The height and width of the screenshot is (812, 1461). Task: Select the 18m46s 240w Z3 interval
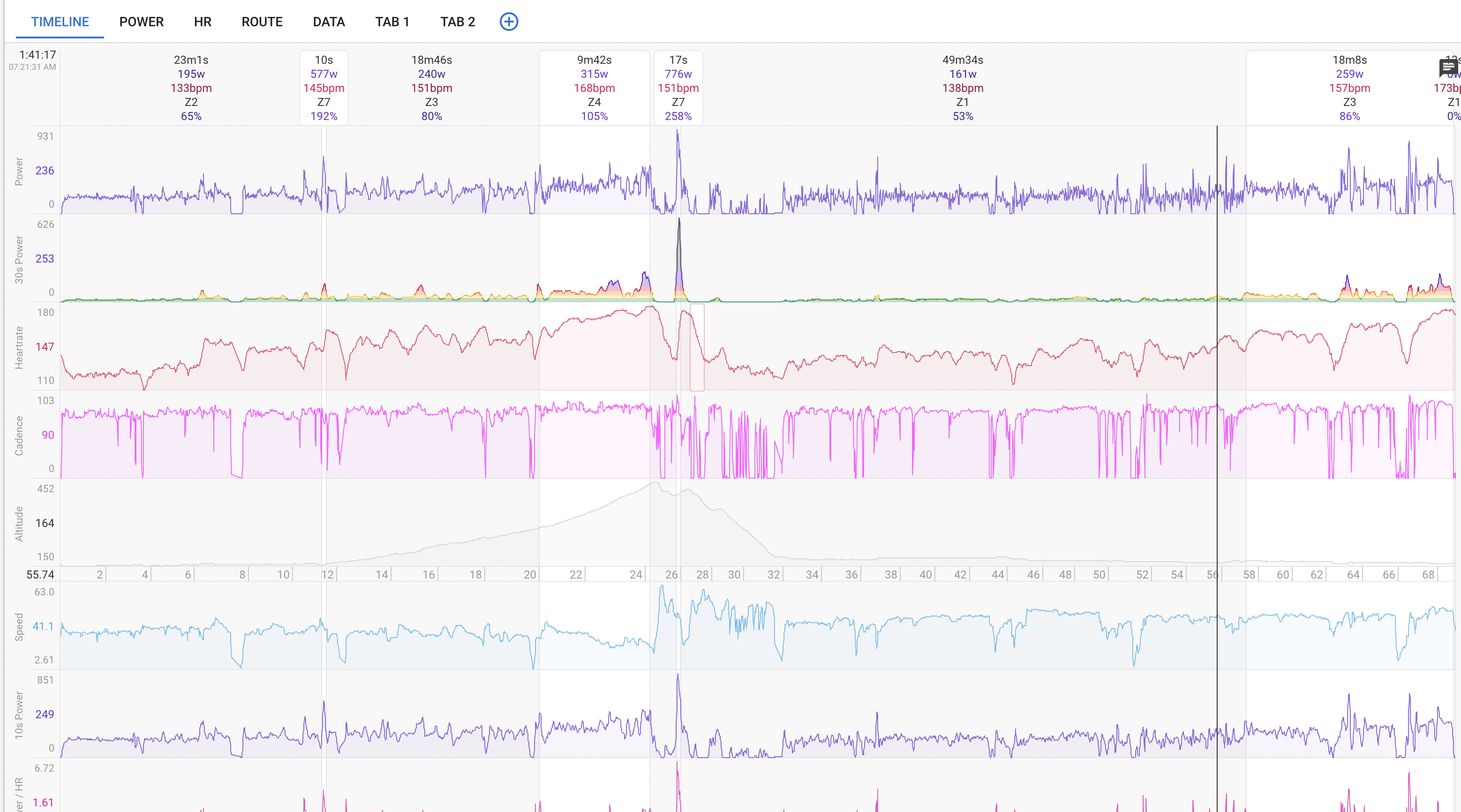tap(432, 88)
